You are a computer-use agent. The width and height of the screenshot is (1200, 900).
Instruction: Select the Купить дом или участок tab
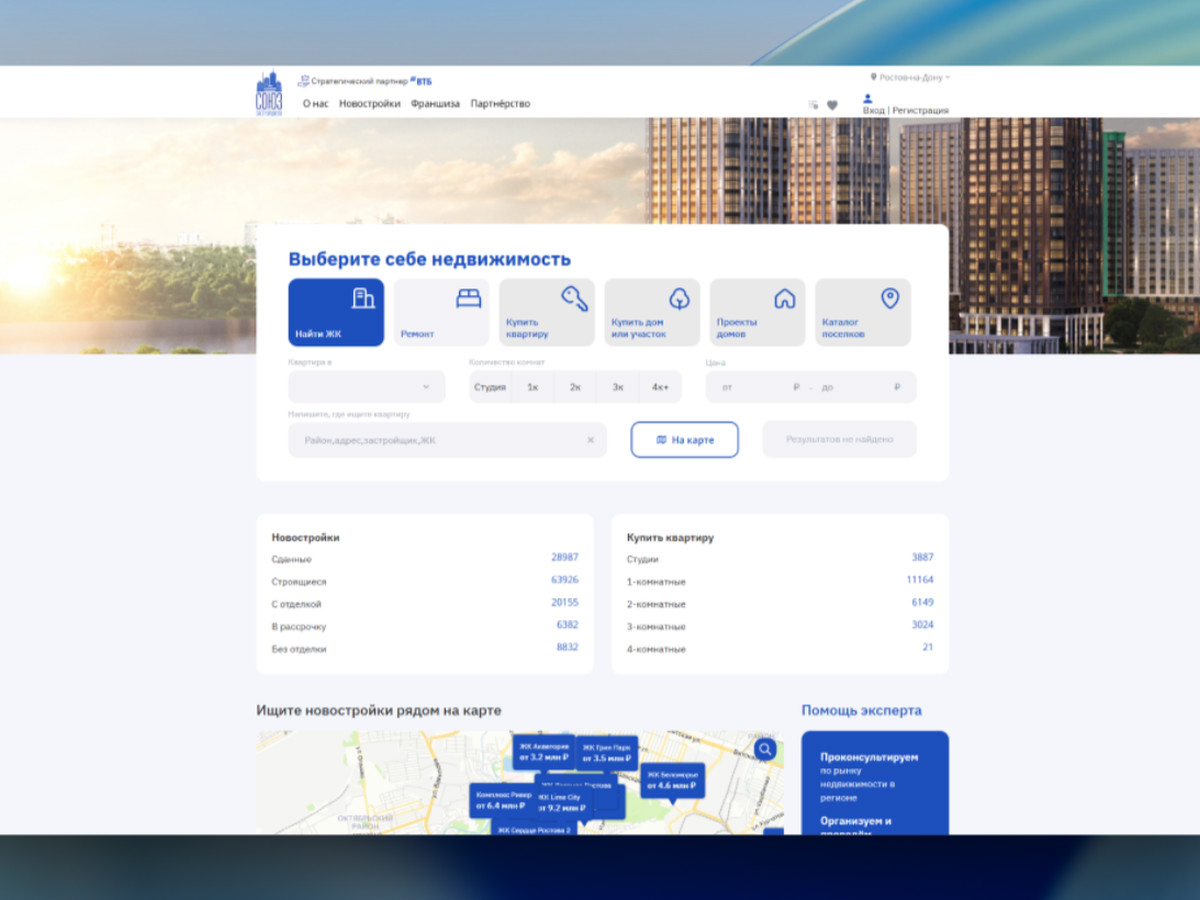tap(652, 312)
